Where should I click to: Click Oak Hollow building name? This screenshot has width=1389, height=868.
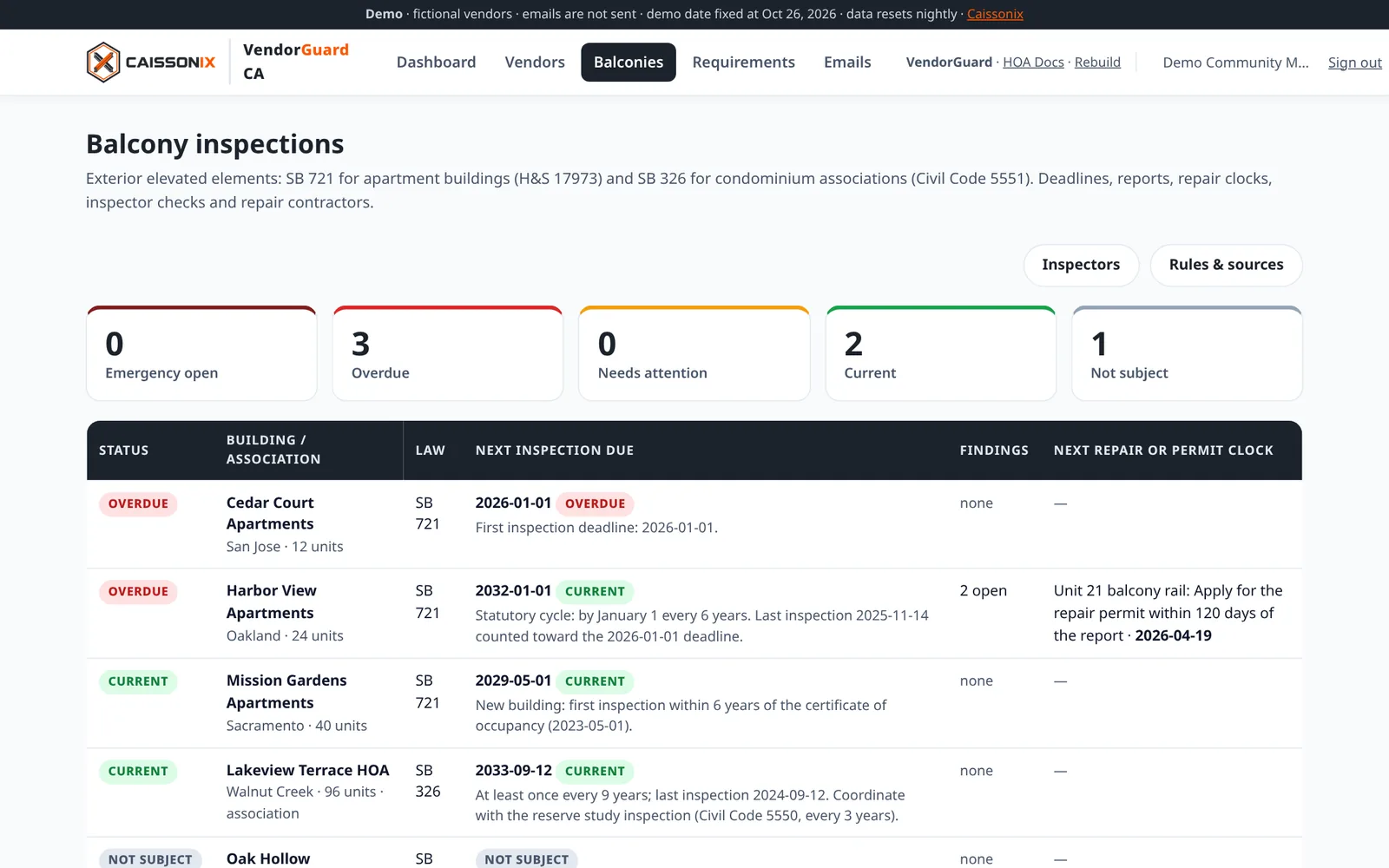268,858
